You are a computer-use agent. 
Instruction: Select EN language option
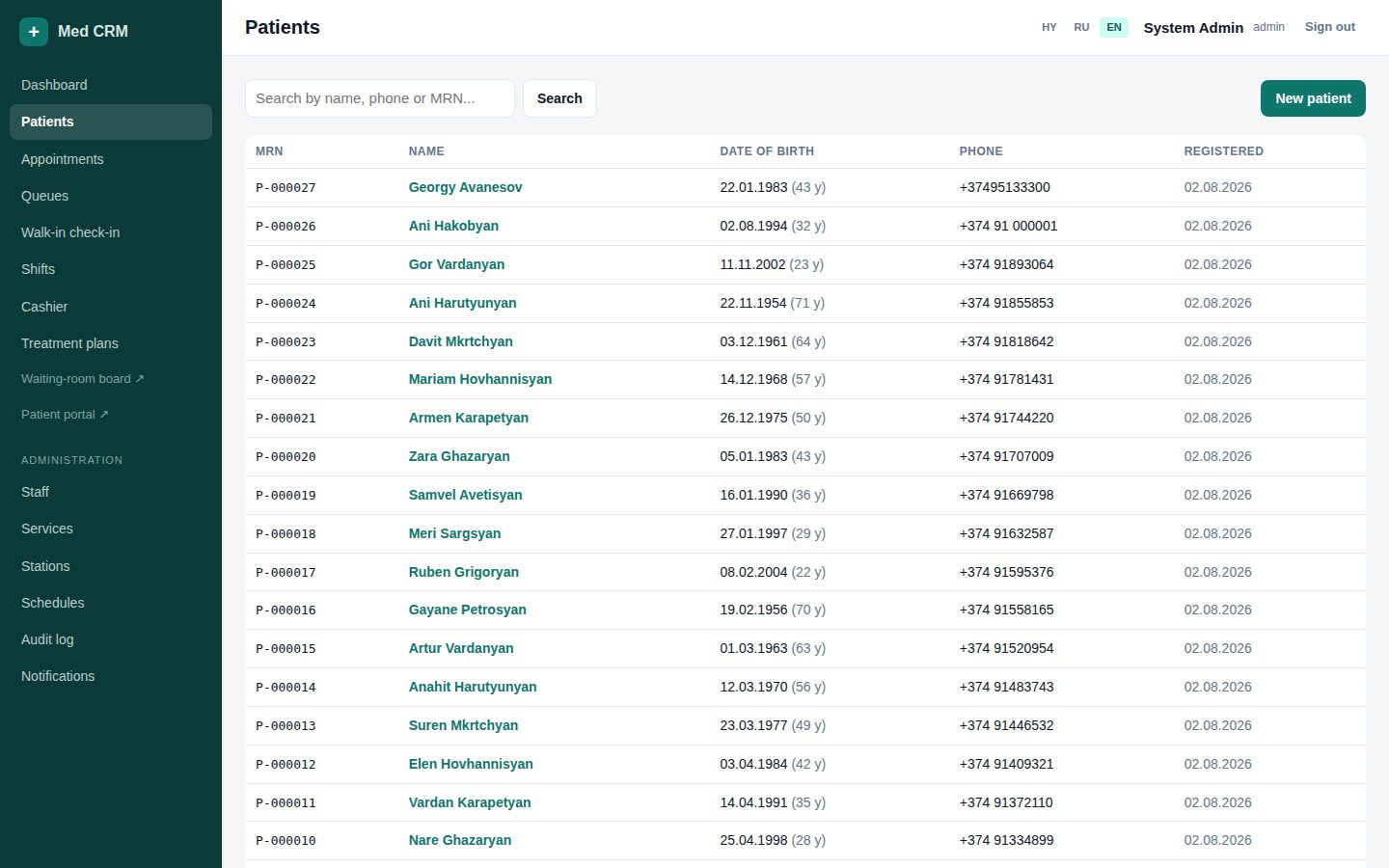1114,27
